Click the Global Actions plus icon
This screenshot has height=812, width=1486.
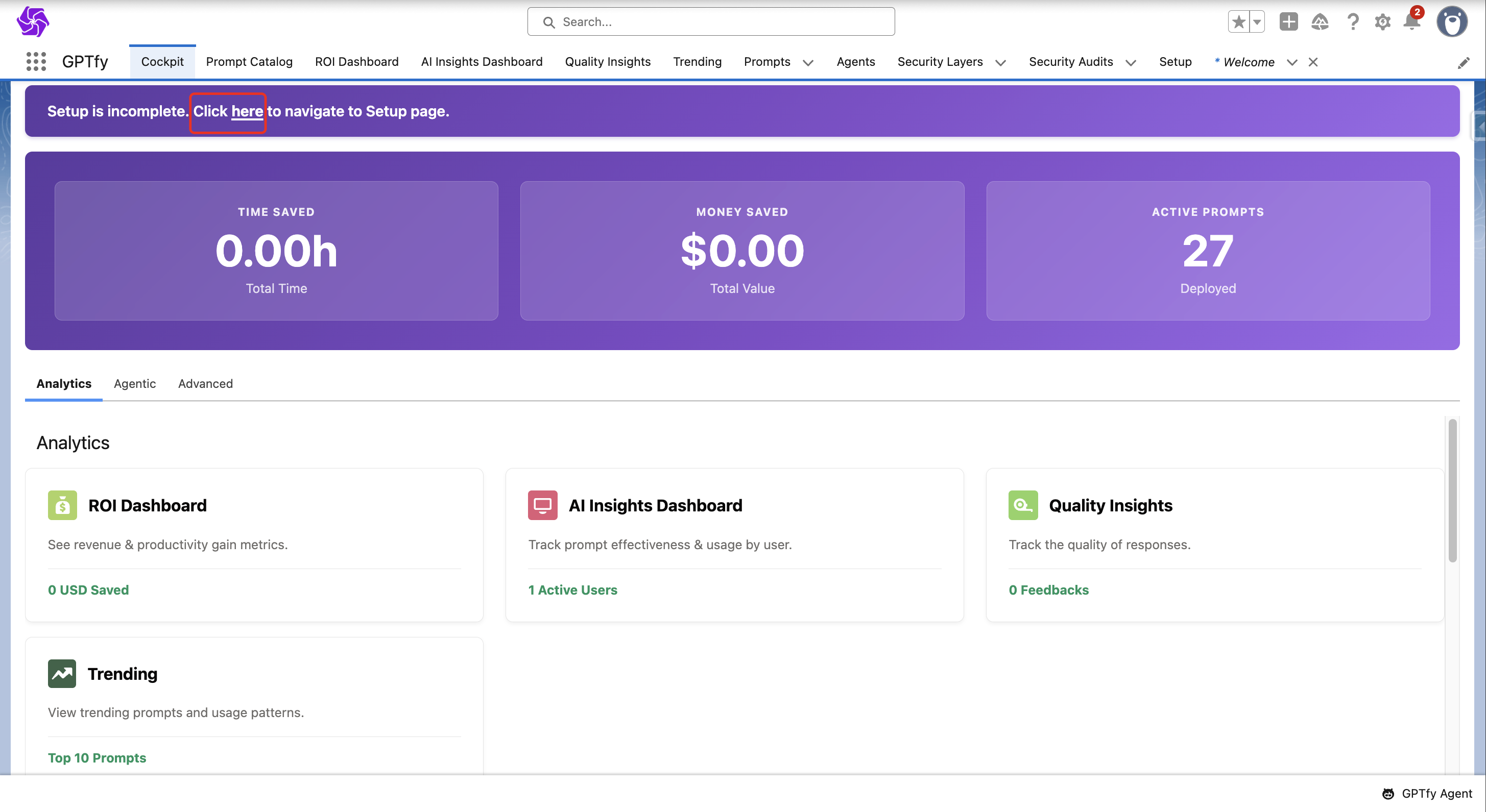1288,22
